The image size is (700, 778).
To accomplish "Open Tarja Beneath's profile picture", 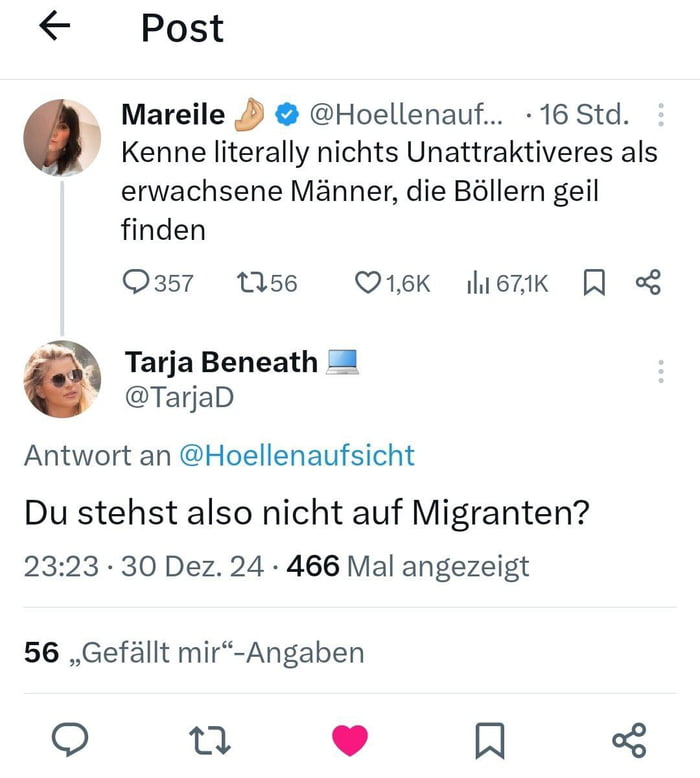I will point(62,379).
